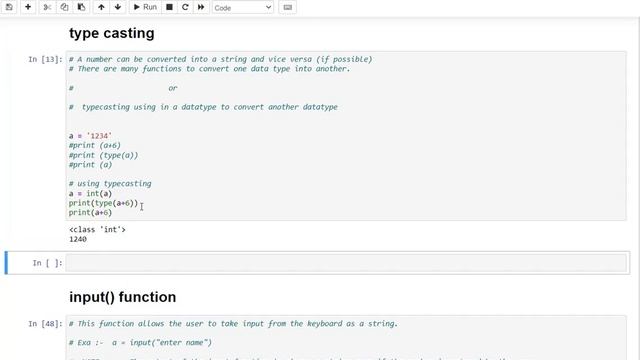640x360 pixels.
Task: Place cursor on final print(a+6) line
Action: tap(90, 213)
